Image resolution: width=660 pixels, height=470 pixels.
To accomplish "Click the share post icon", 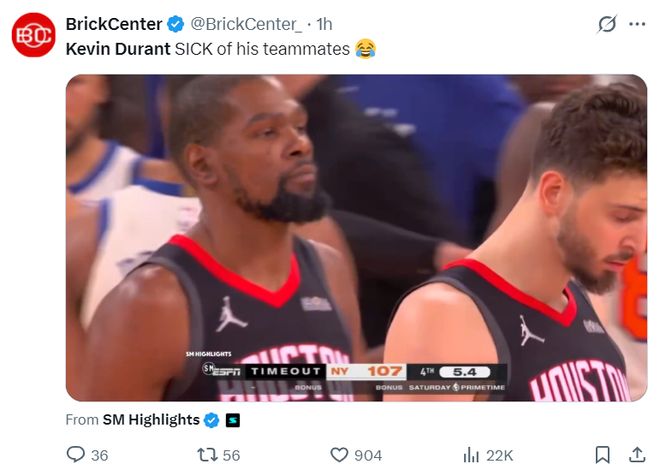I will click(636, 454).
